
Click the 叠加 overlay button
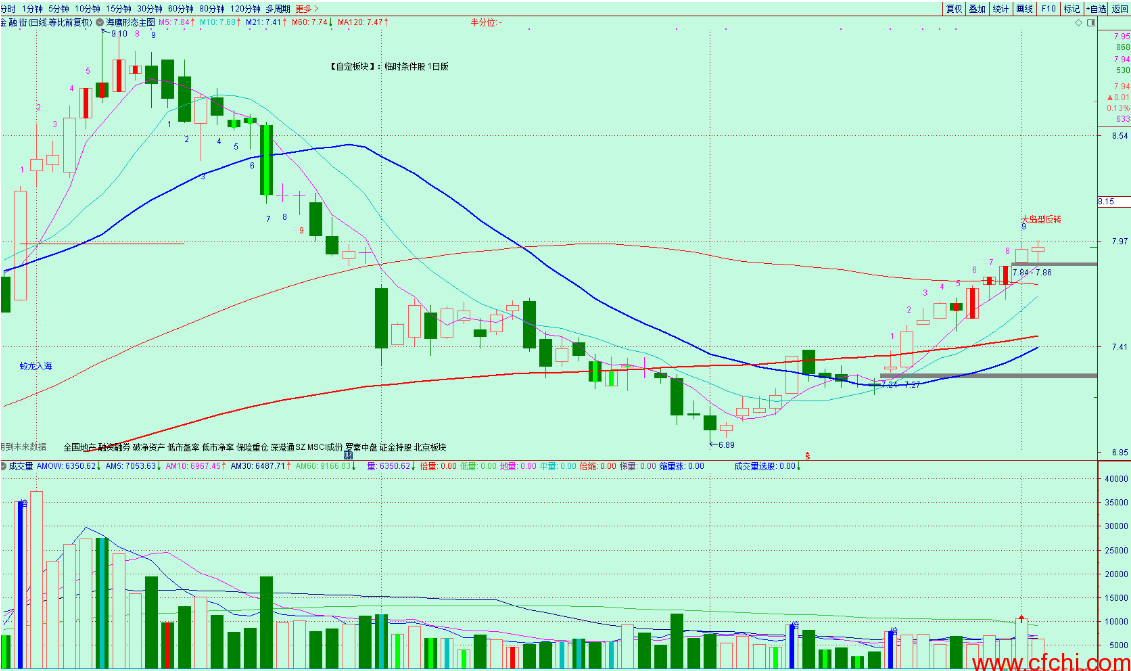point(977,9)
